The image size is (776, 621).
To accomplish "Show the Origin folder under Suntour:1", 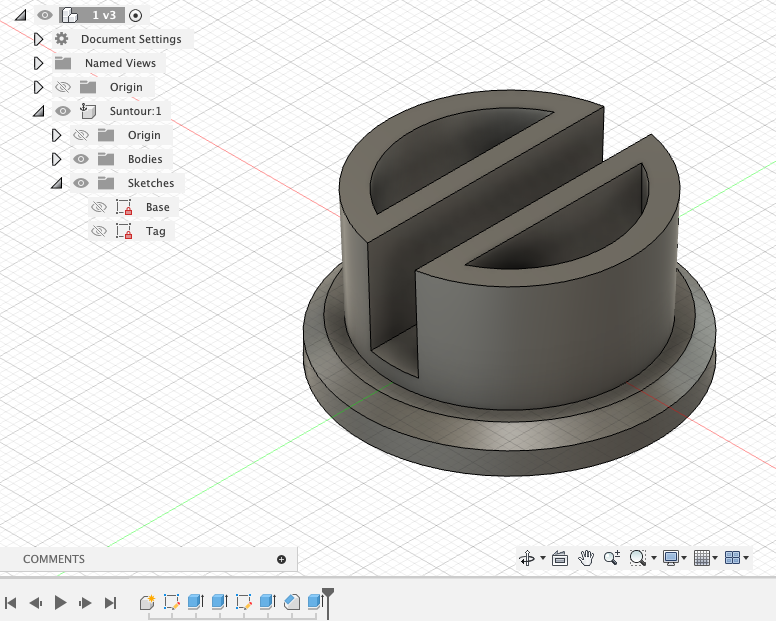I will coord(81,135).
